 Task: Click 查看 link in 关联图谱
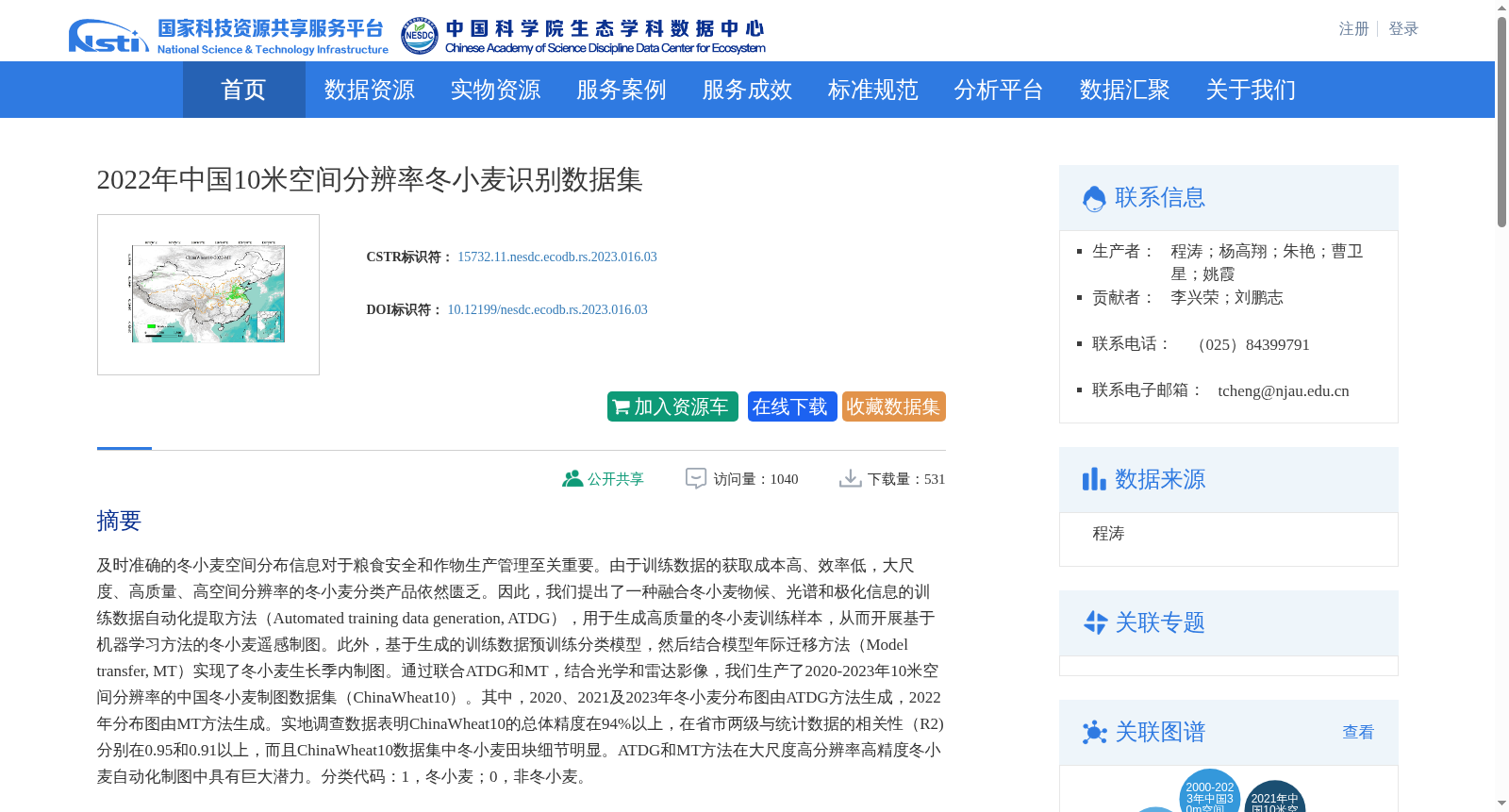(1358, 732)
